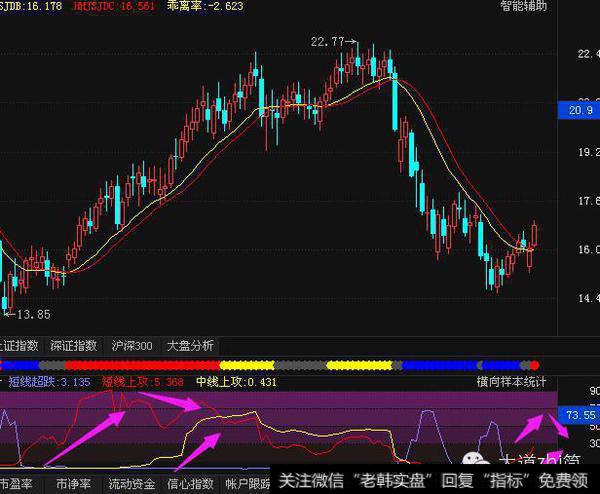Select the 短线超跌:3.135 indicator label
This screenshot has height=494, width=600.
click(x=49, y=382)
